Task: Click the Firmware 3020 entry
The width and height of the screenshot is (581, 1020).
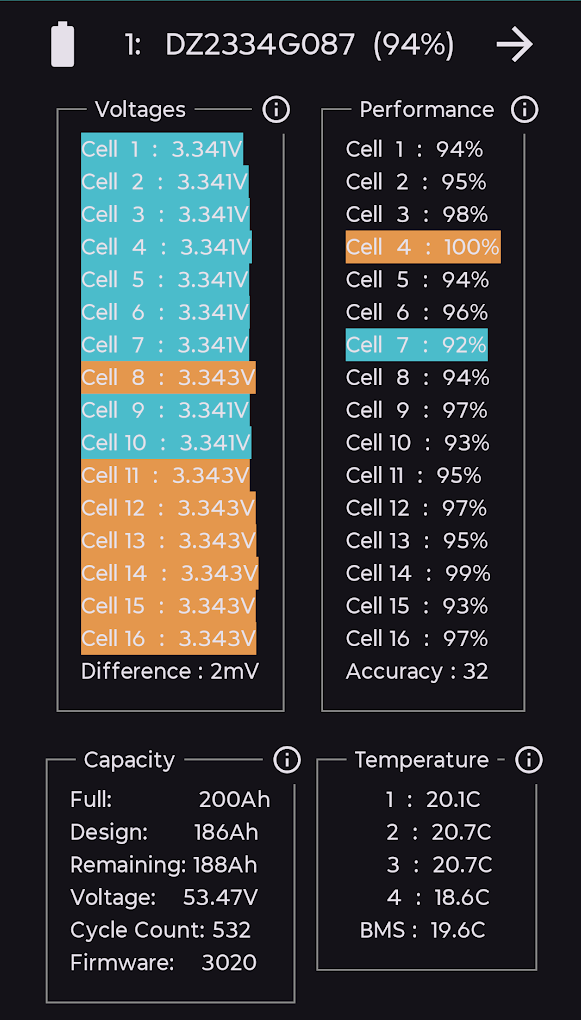Action: (x=163, y=962)
